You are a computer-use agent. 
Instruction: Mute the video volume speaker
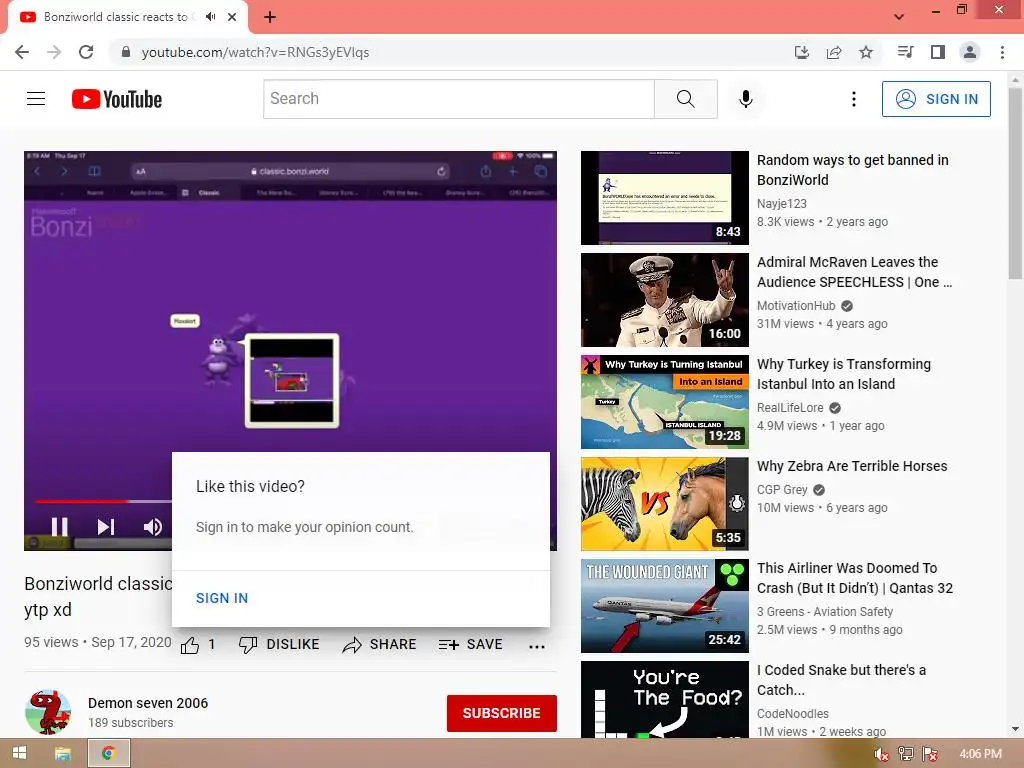pos(153,526)
